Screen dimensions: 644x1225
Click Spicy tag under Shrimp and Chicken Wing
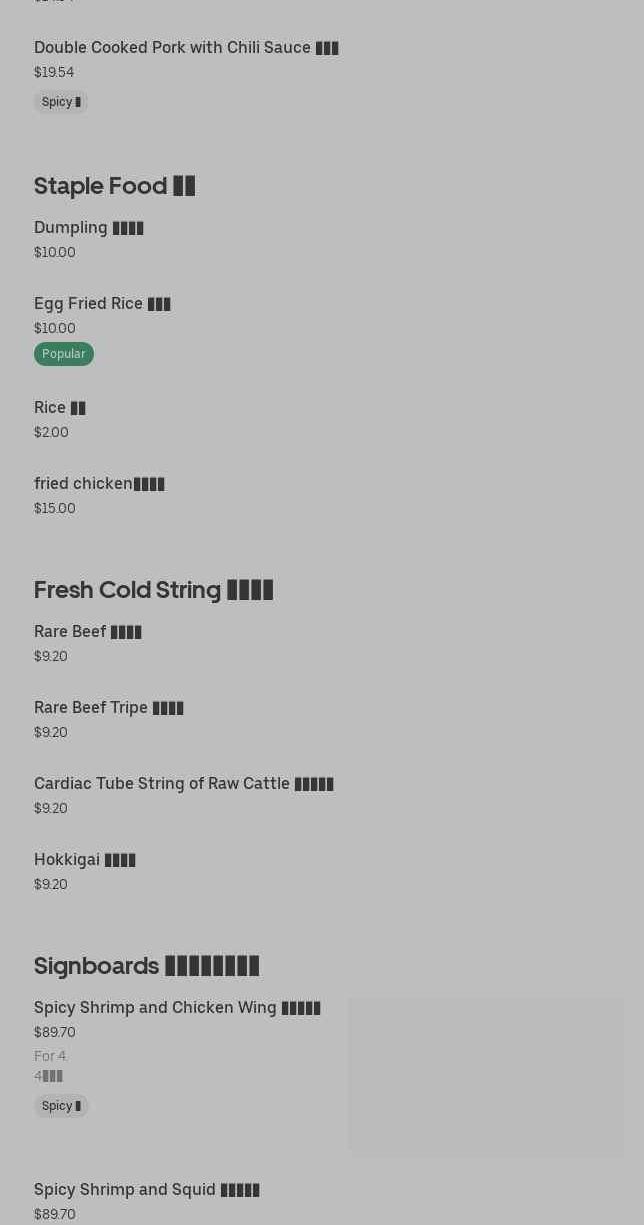[x=61, y=1106]
